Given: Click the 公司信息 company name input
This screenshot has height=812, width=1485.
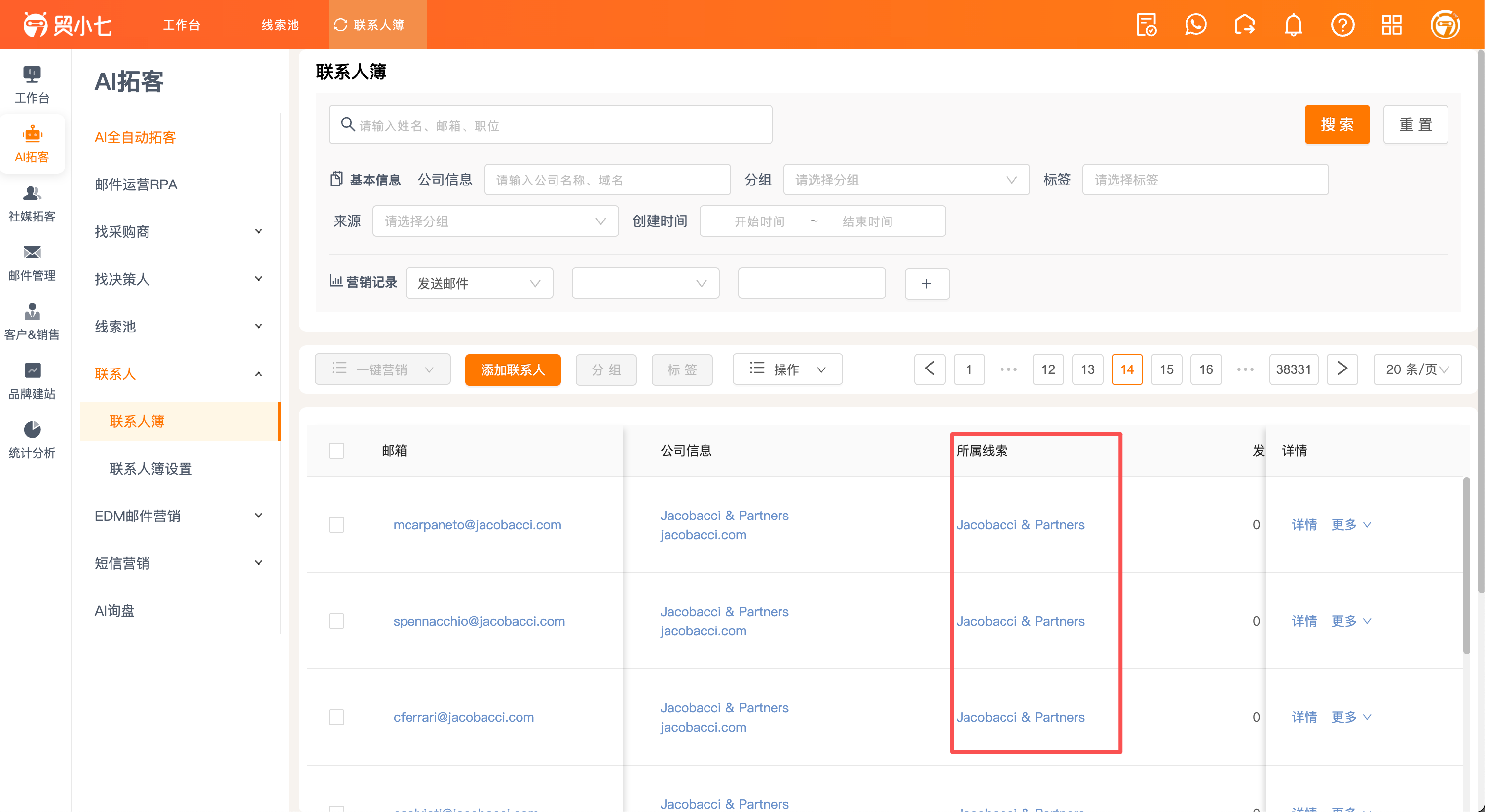Looking at the screenshot, I should pyautogui.click(x=608, y=180).
